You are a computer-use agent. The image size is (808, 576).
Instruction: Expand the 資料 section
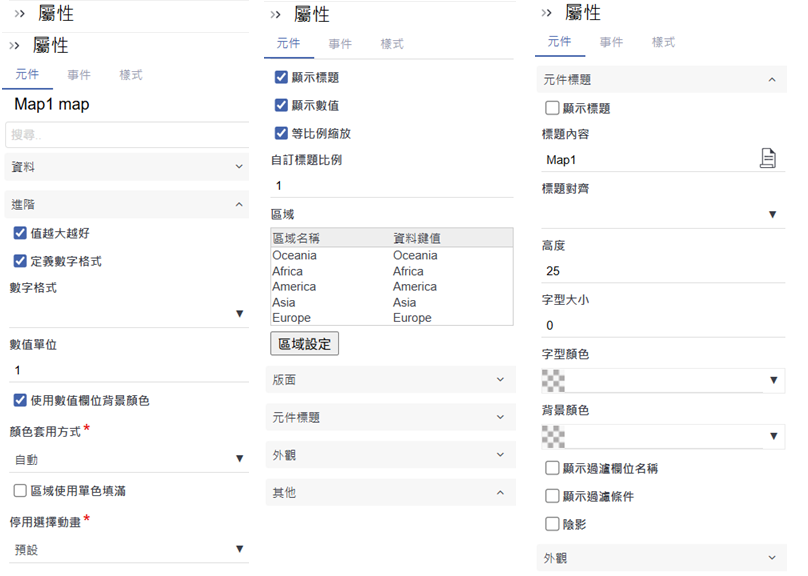coord(127,167)
